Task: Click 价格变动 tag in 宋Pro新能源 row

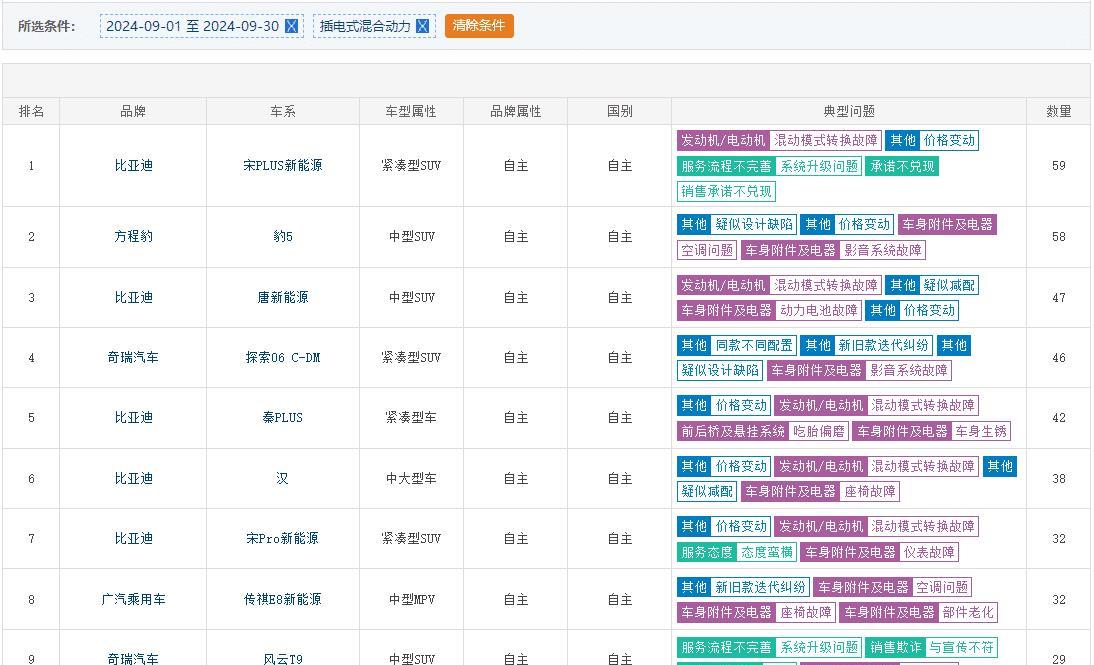Action: [741, 526]
